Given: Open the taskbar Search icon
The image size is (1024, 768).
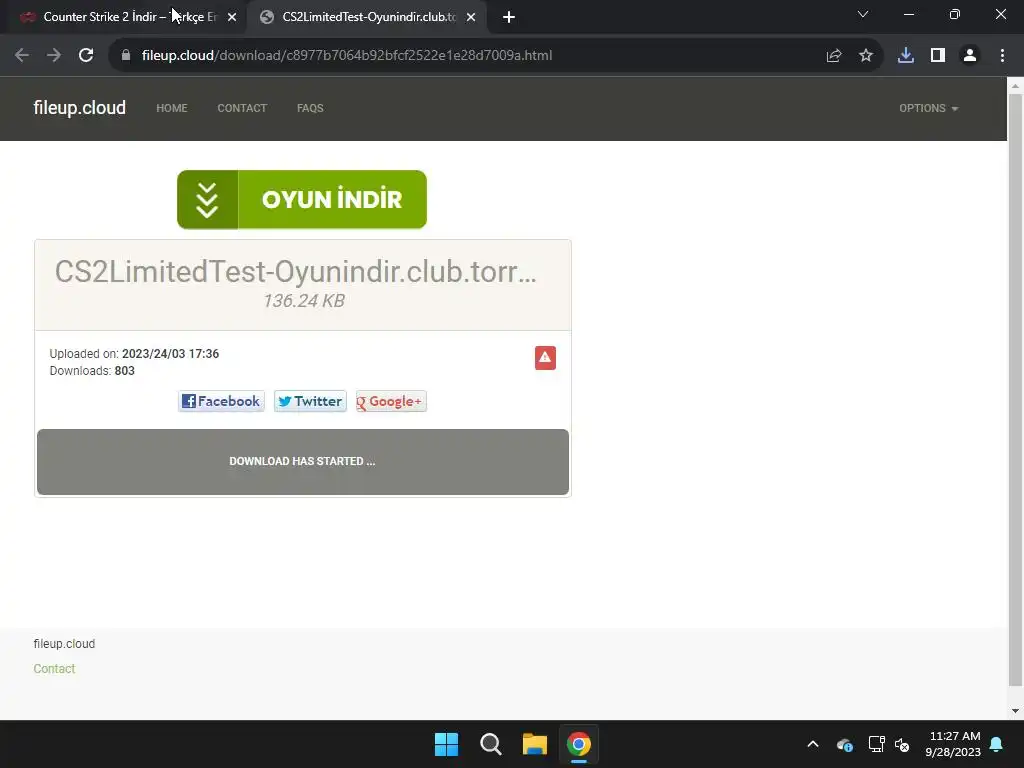Looking at the screenshot, I should 490,744.
